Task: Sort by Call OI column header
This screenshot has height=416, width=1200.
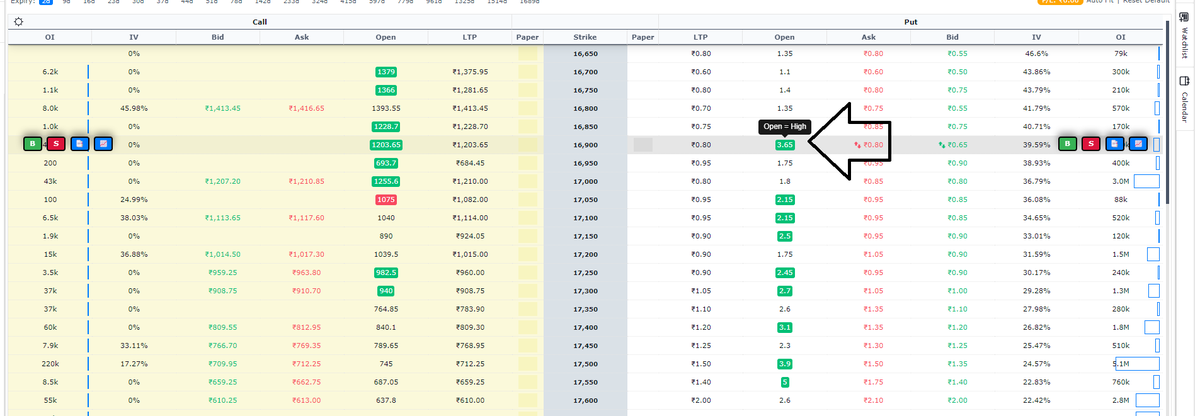Action: pos(50,37)
